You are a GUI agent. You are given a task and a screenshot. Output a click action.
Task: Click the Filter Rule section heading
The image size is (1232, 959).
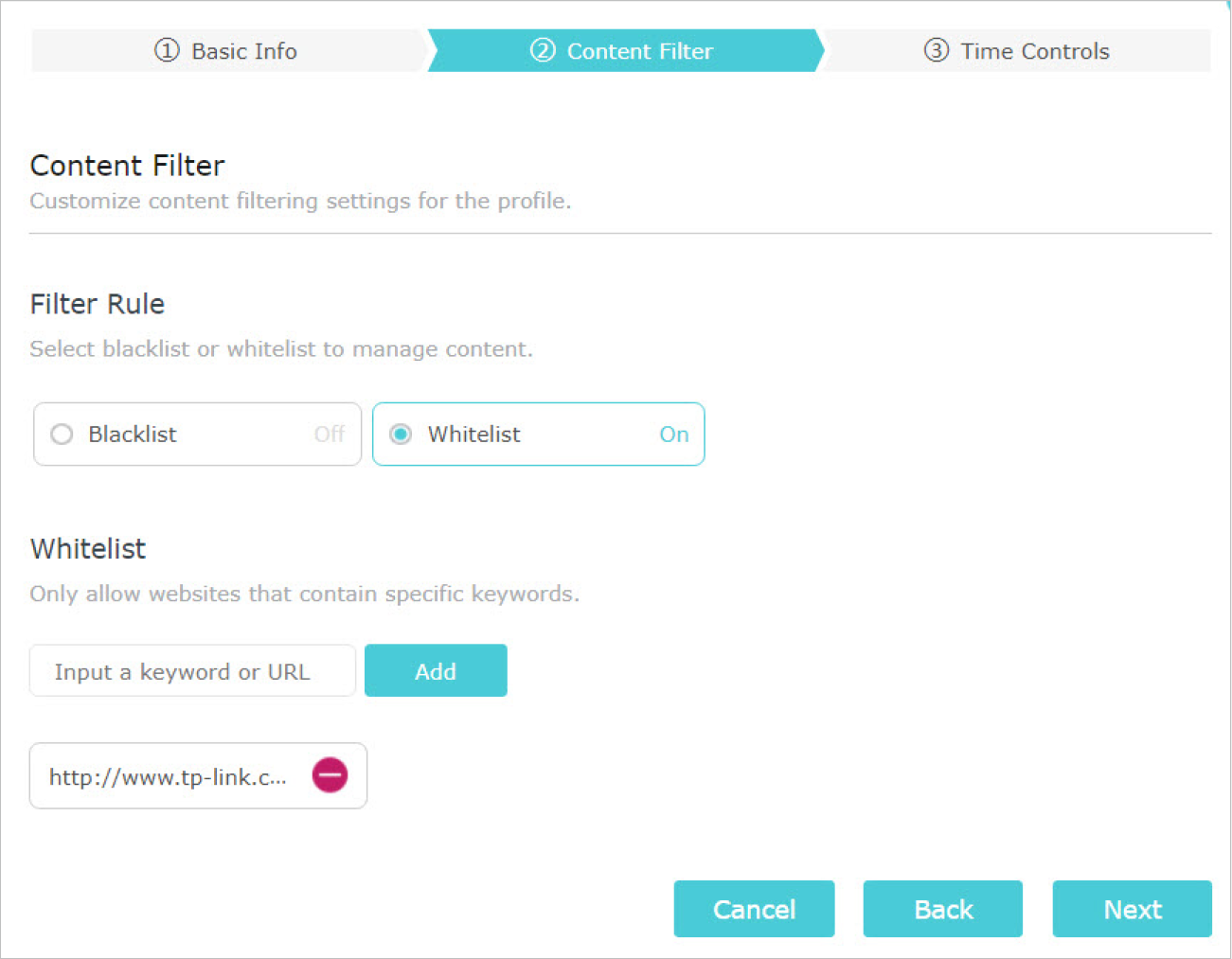(98, 304)
